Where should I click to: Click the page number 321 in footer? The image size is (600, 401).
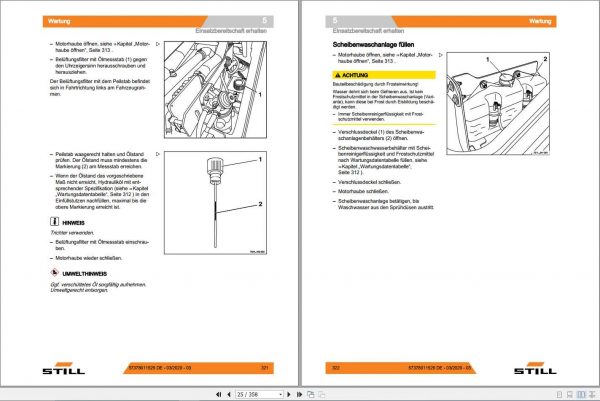(x=264, y=368)
